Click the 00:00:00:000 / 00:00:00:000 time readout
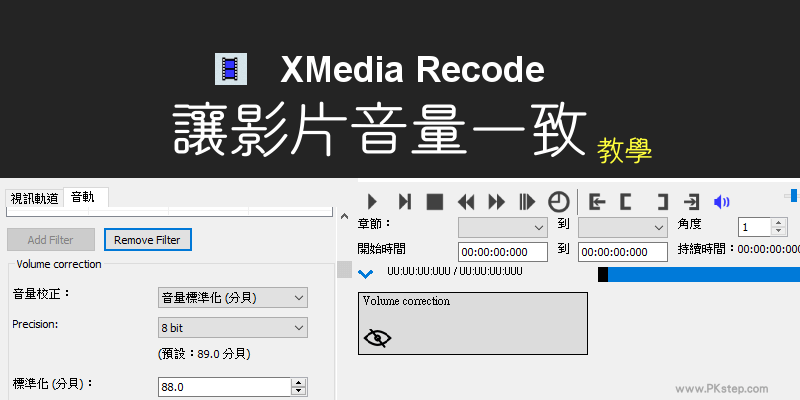The image size is (800, 400). point(455,271)
